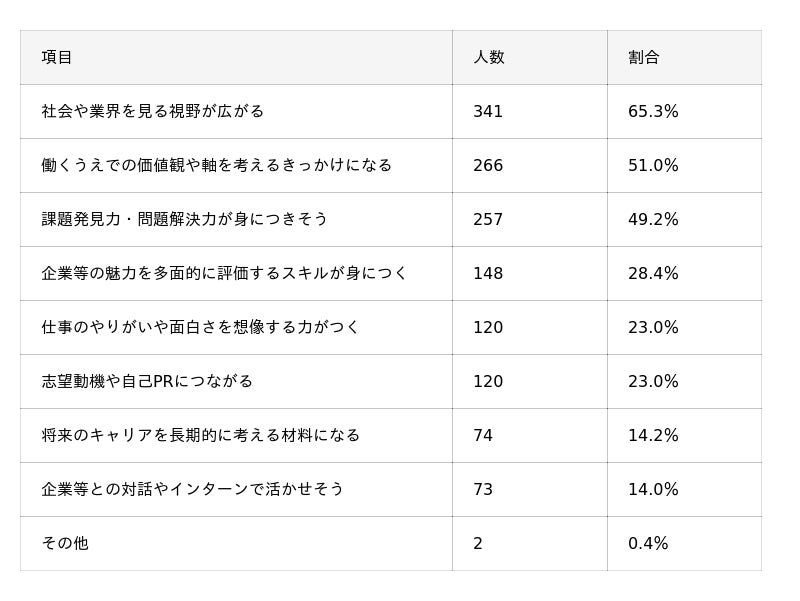Viewport: 800px width, 601px height.
Task: Click the 人数 column header
Action: tap(489, 57)
